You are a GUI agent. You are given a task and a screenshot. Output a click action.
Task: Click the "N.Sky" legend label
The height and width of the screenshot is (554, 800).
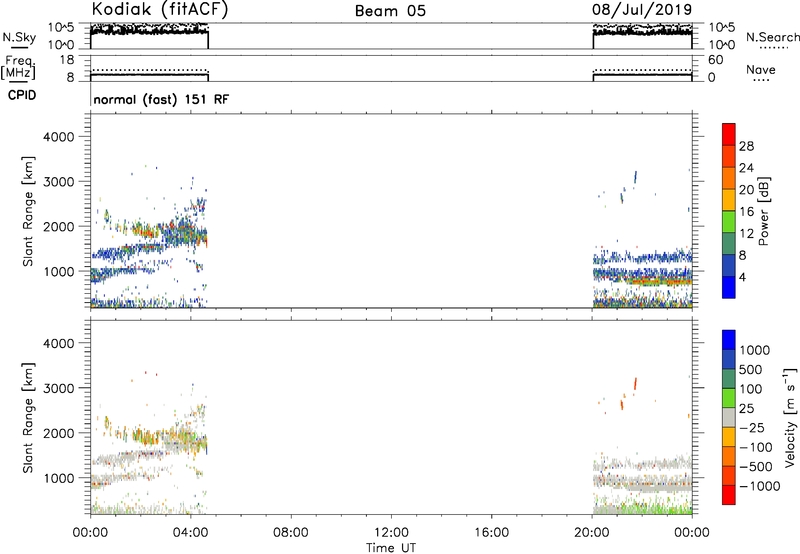19,37
